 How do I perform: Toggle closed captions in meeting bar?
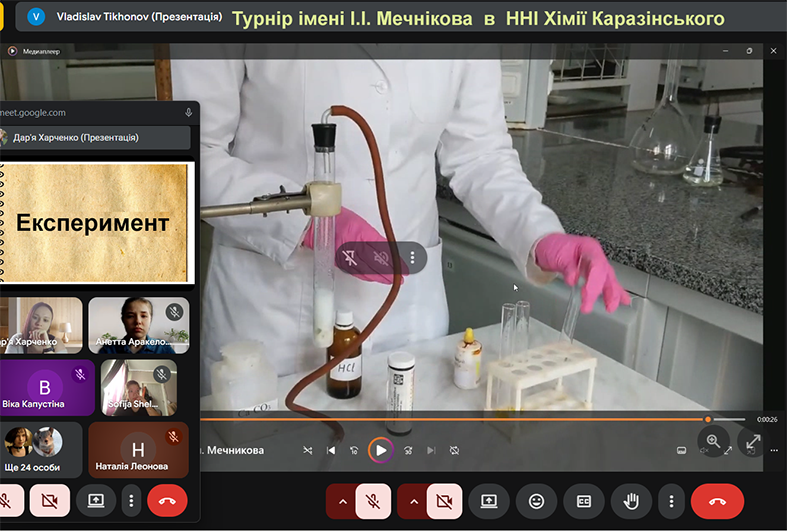[584, 500]
